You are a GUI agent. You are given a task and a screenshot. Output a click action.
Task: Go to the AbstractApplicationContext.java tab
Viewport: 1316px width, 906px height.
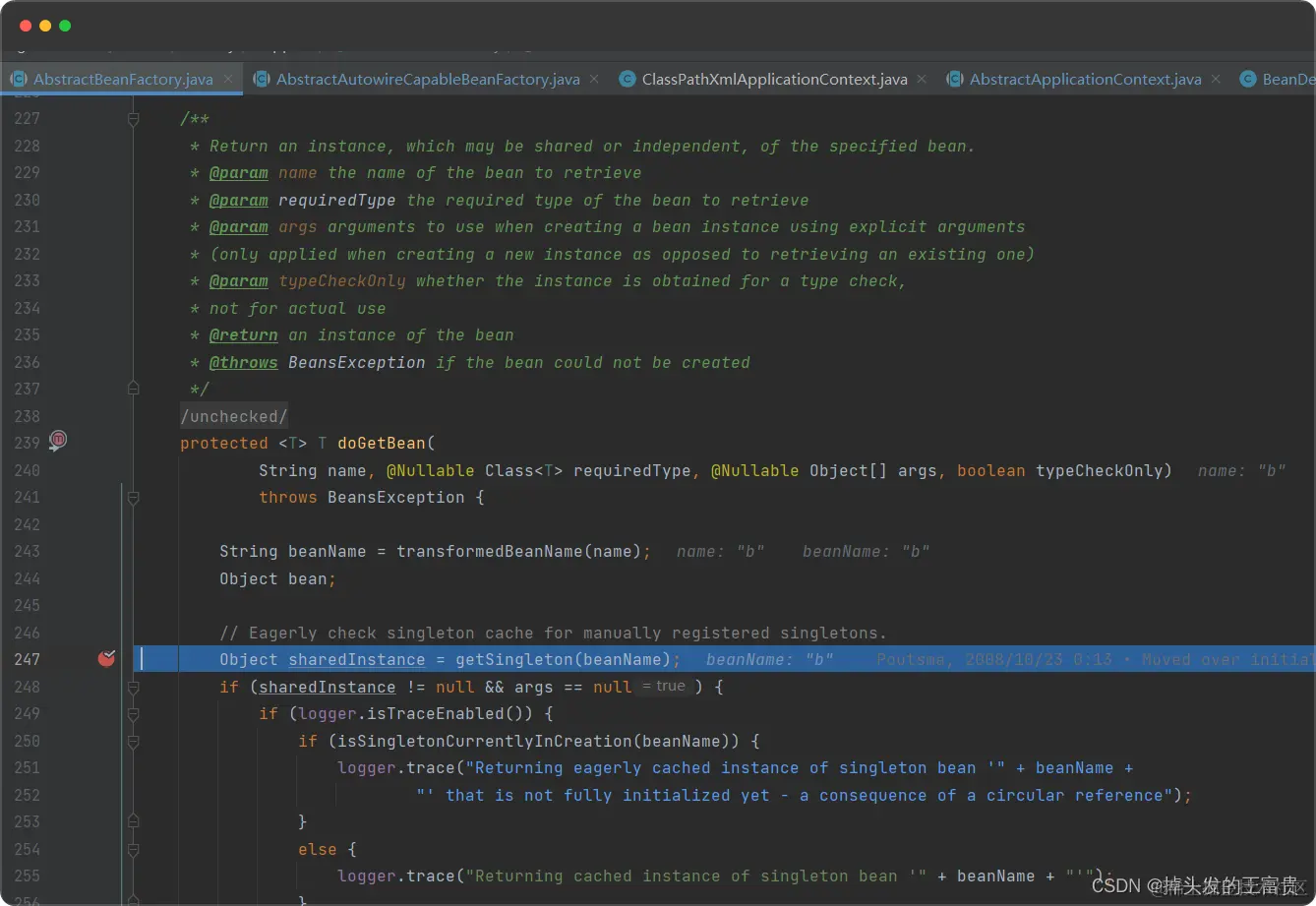pyautogui.click(x=1085, y=80)
